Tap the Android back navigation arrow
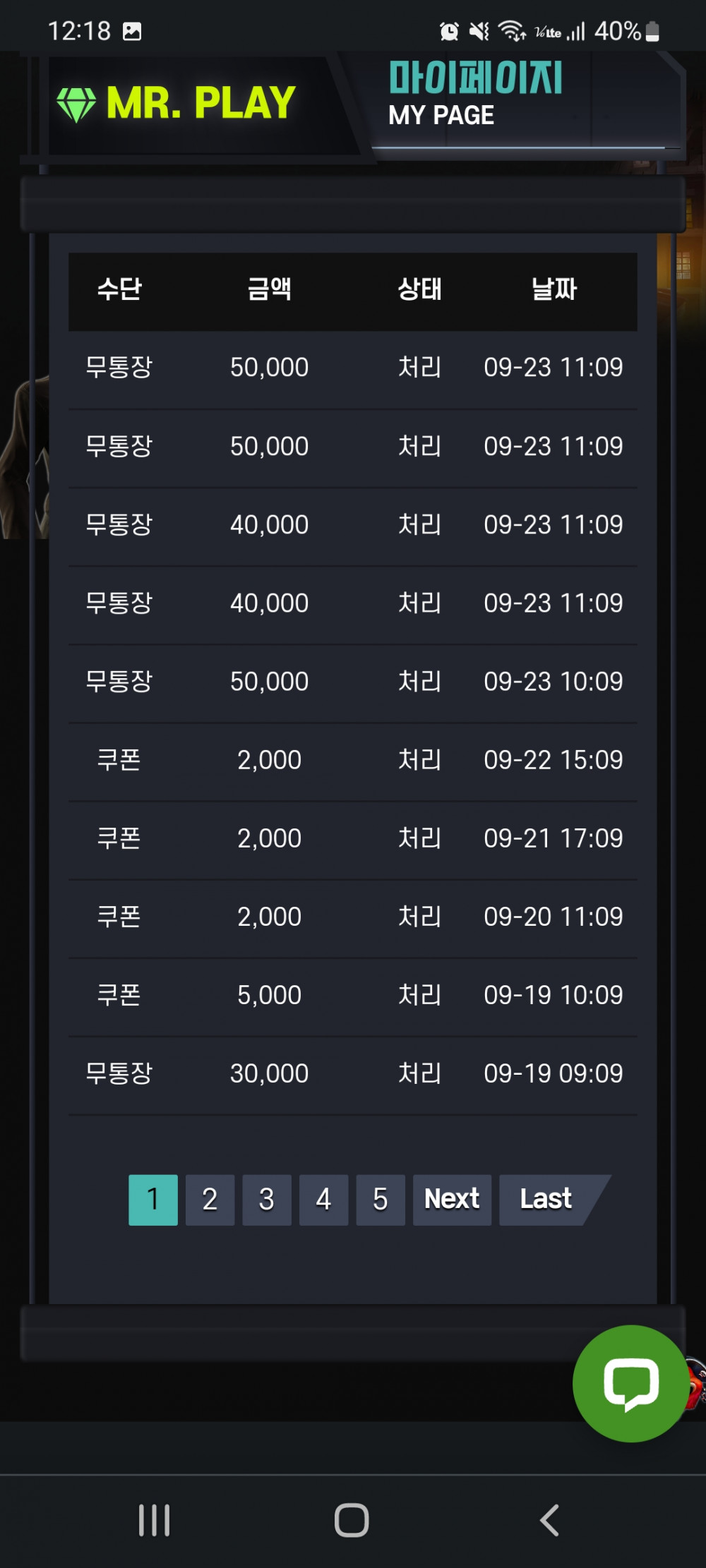This screenshot has height=1568, width=706. tap(549, 1520)
